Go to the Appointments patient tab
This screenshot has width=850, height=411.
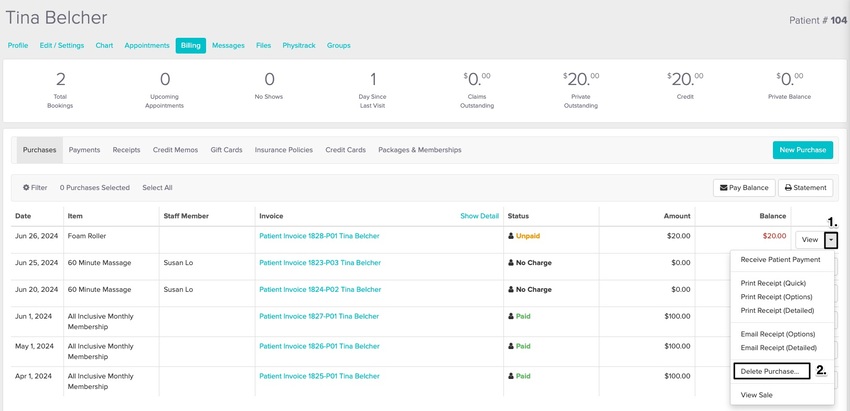tap(147, 46)
